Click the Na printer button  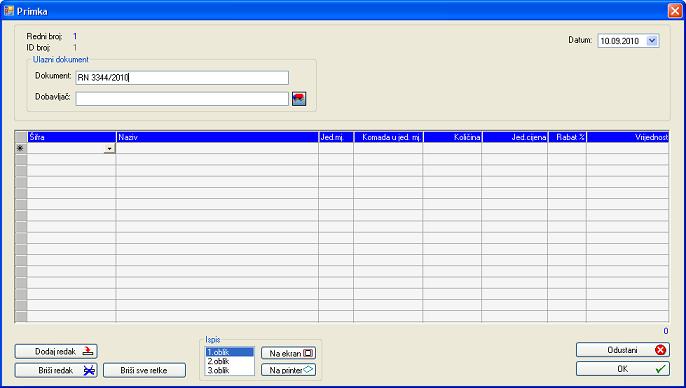pos(288,370)
